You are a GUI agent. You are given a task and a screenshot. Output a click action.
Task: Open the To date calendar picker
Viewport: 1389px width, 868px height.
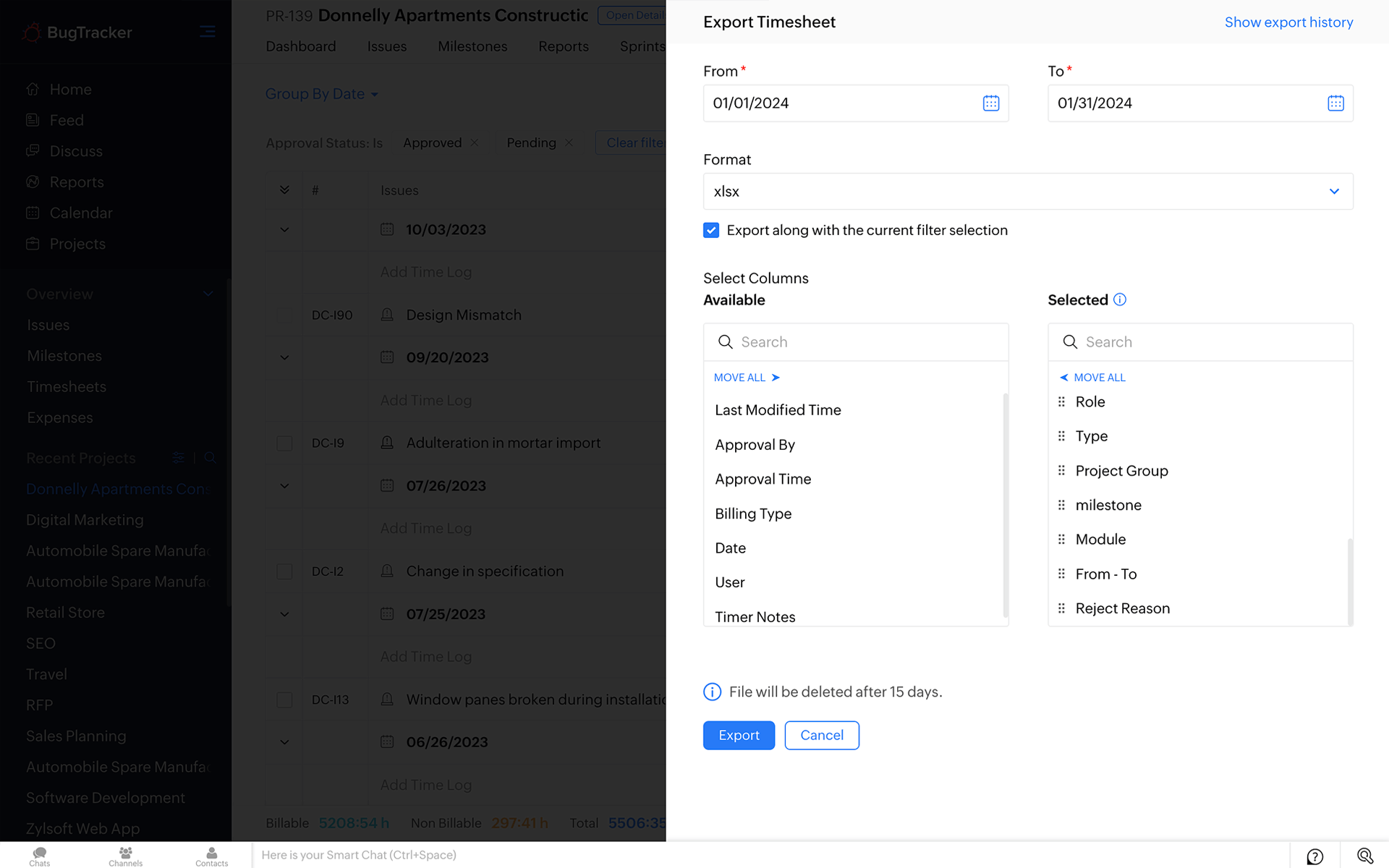1335,103
